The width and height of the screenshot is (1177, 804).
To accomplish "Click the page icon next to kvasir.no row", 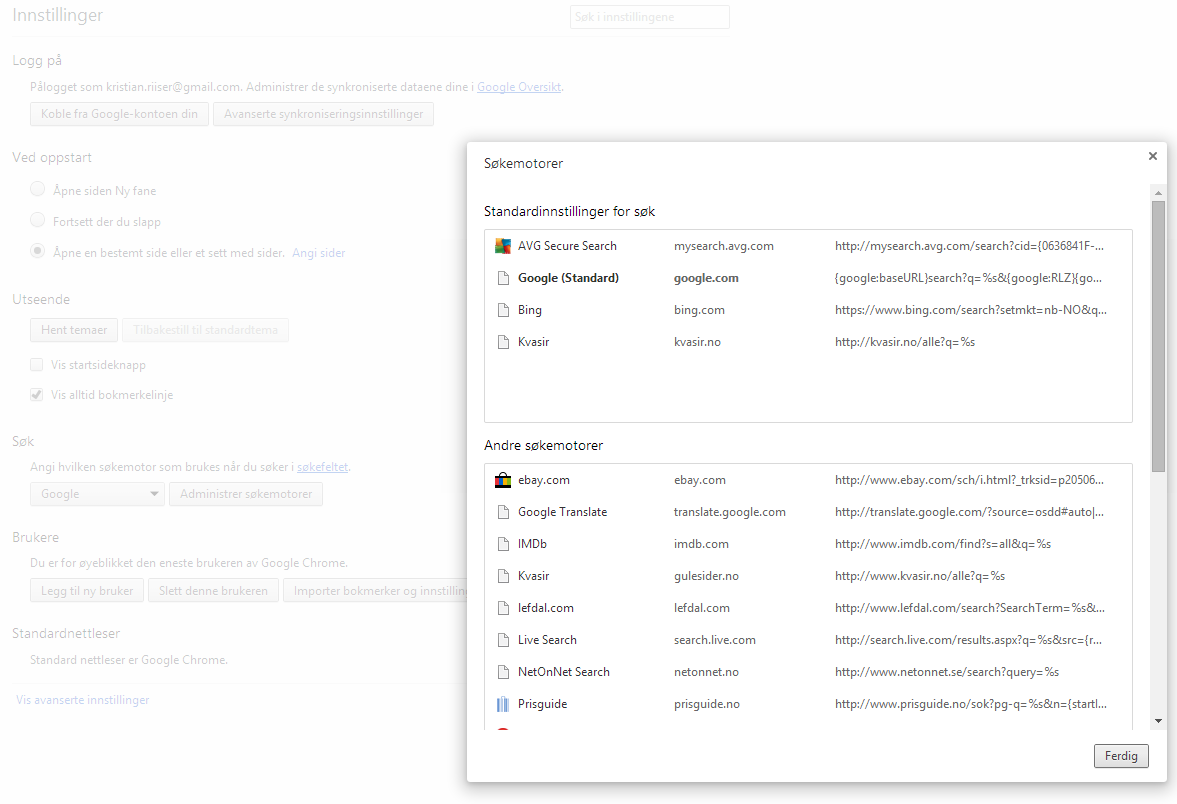I will click(503, 342).
